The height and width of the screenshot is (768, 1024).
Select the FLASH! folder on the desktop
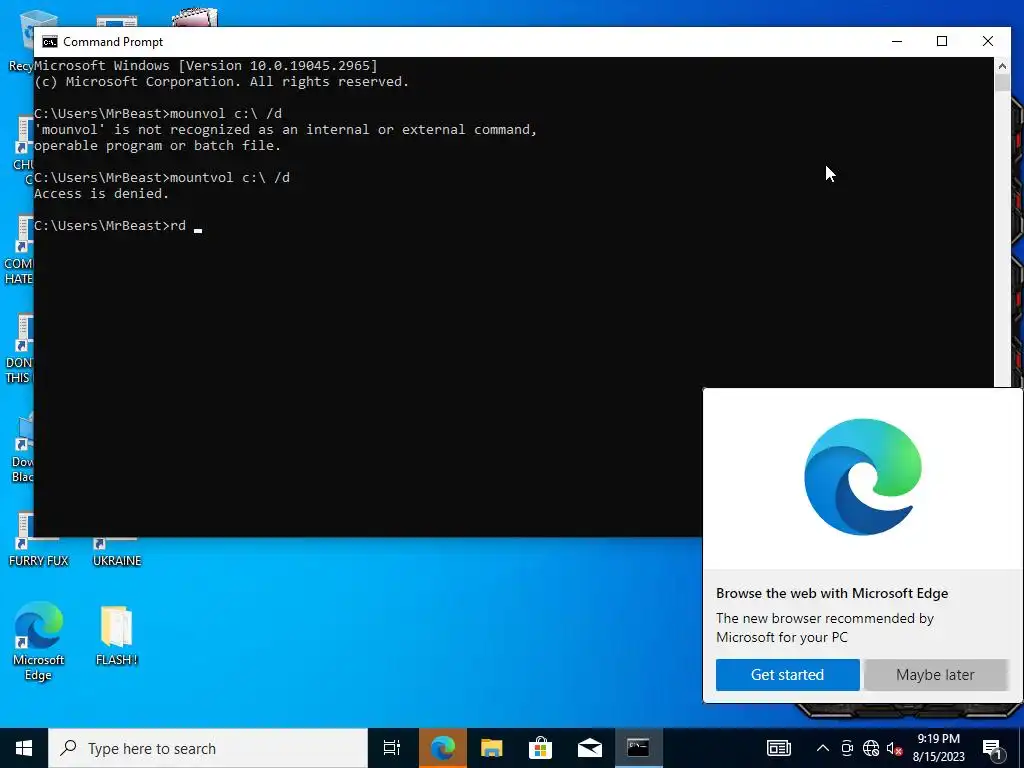point(117,635)
